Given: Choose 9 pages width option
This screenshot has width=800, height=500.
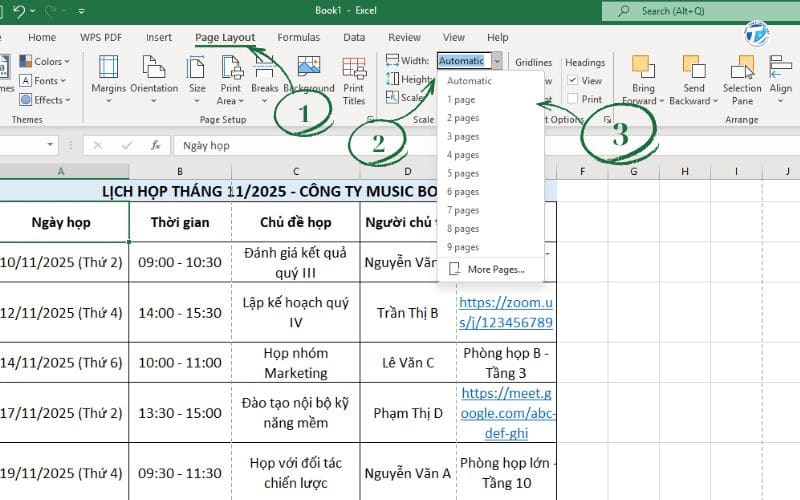Looking at the screenshot, I should pyautogui.click(x=490, y=247).
